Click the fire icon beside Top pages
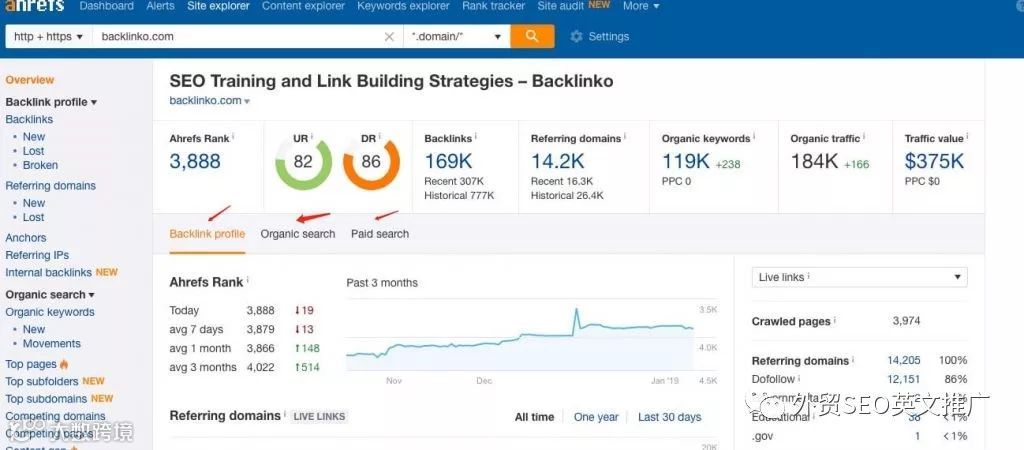 [x=64, y=364]
